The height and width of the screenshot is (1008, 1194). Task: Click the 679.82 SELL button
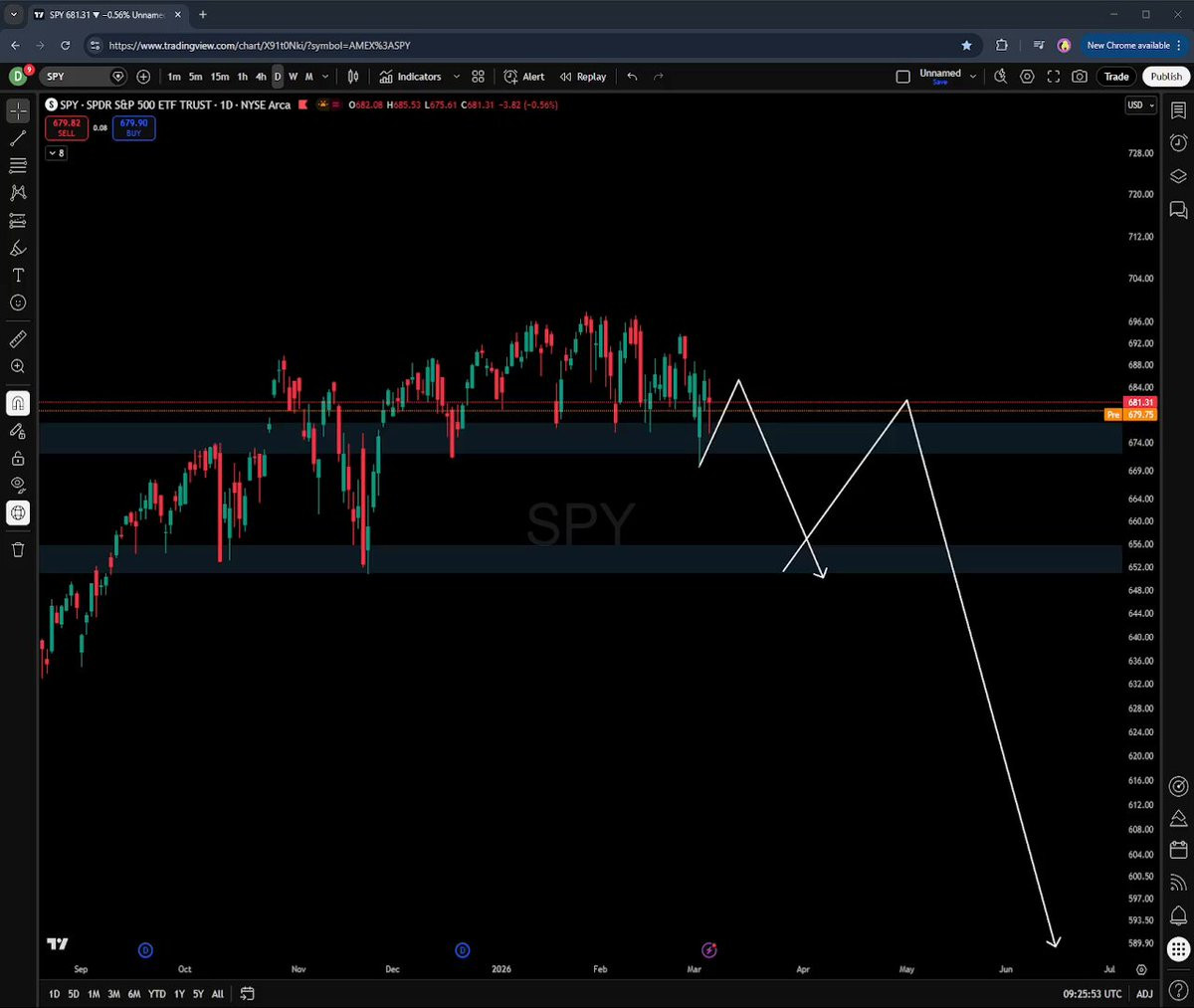click(x=67, y=127)
